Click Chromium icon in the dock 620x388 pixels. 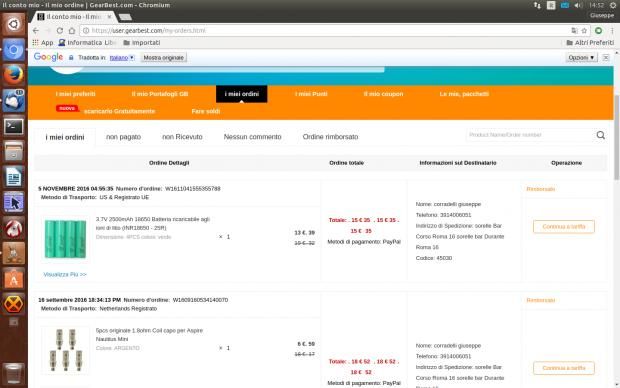[x=13, y=50]
